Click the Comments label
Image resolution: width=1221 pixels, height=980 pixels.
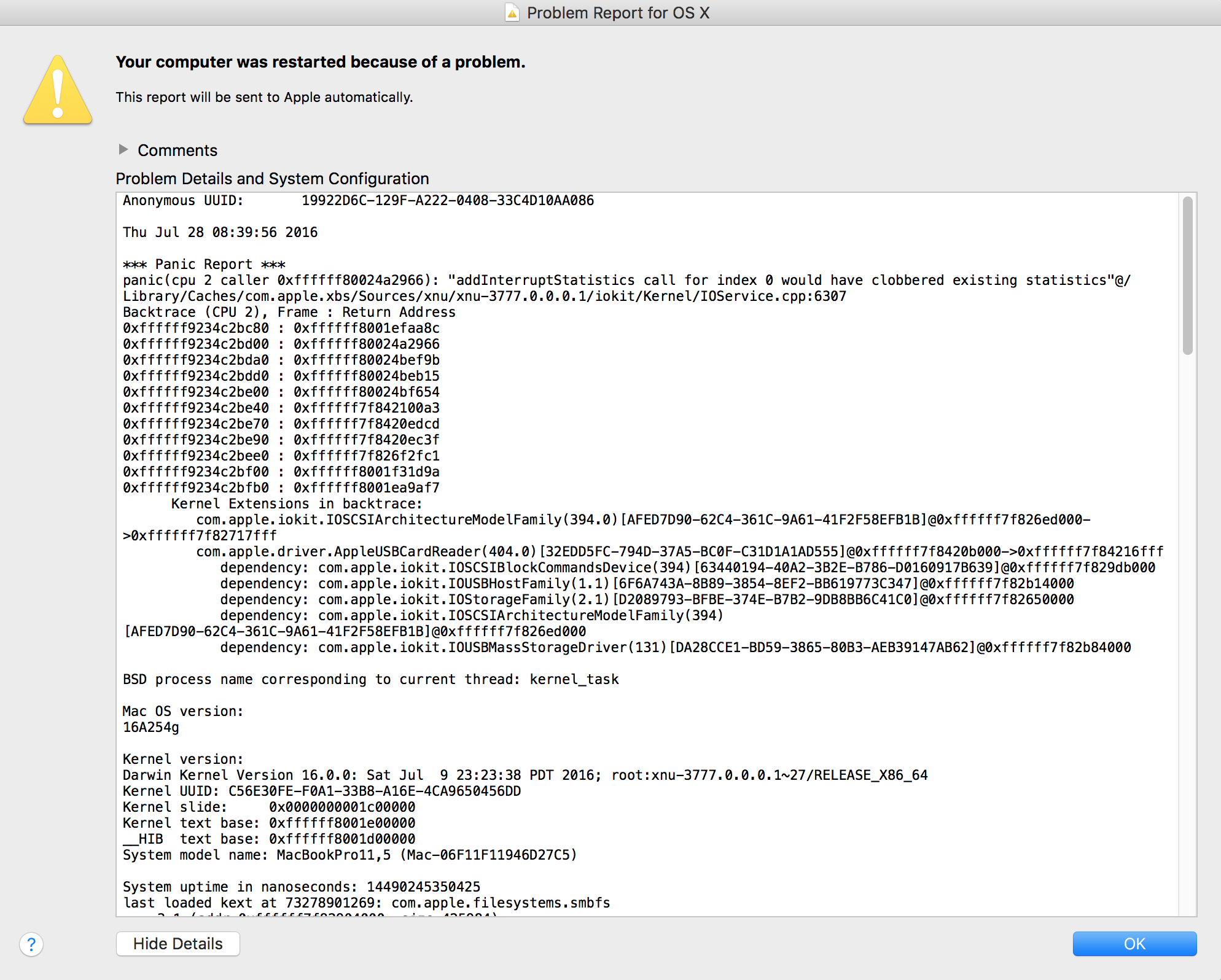(x=177, y=150)
